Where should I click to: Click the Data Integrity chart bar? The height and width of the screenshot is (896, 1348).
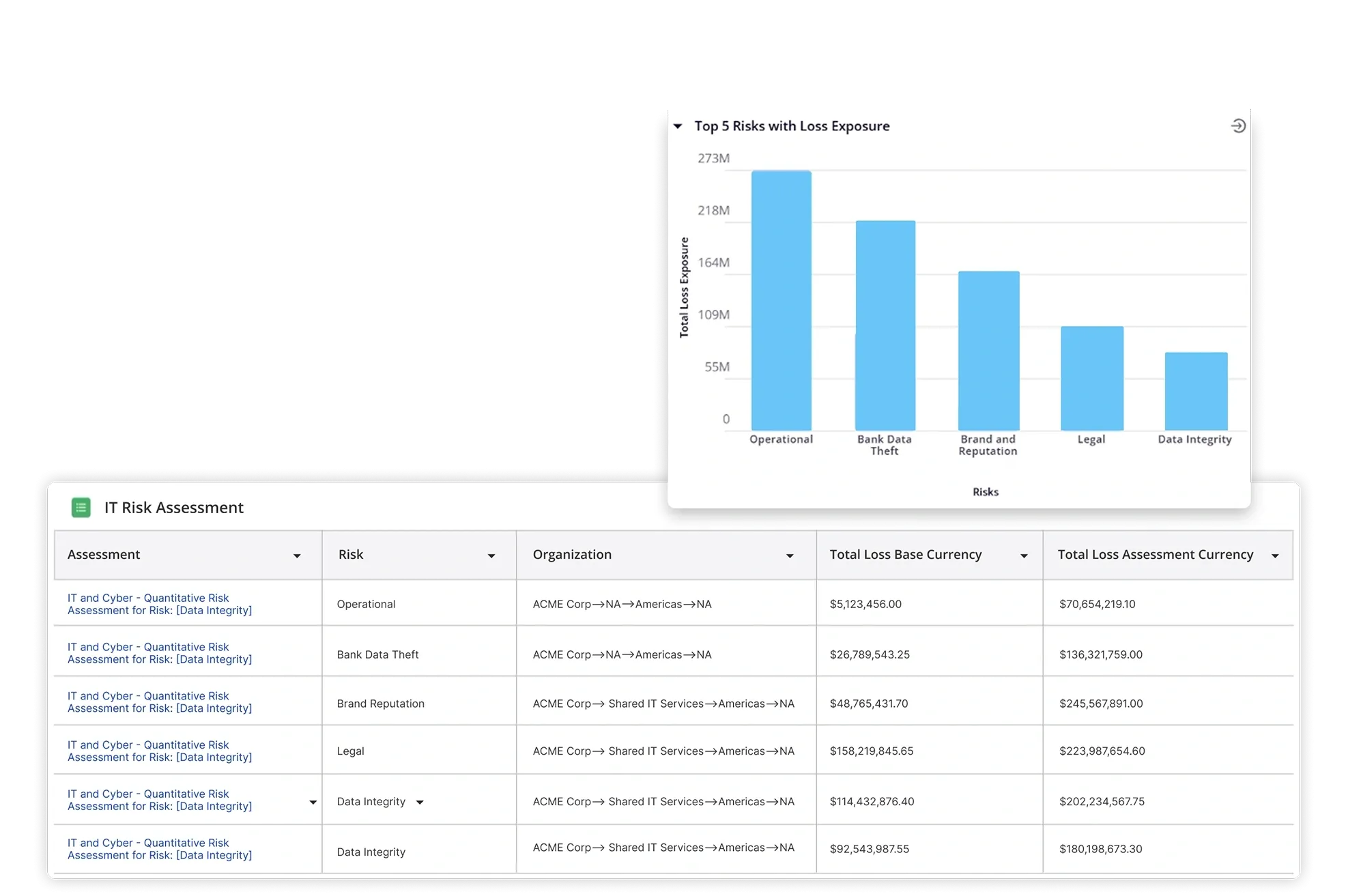pos(1195,391)
